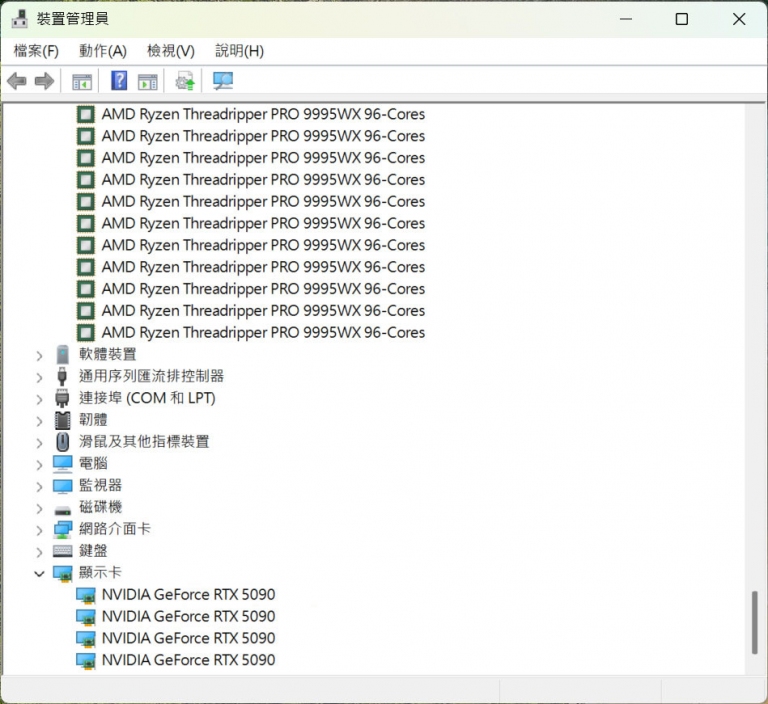Select the last NVIDIA GeForce RTX 5090 entry
Image resolution: width=768 pixels, height=704 pixels.
click(188, 660)
